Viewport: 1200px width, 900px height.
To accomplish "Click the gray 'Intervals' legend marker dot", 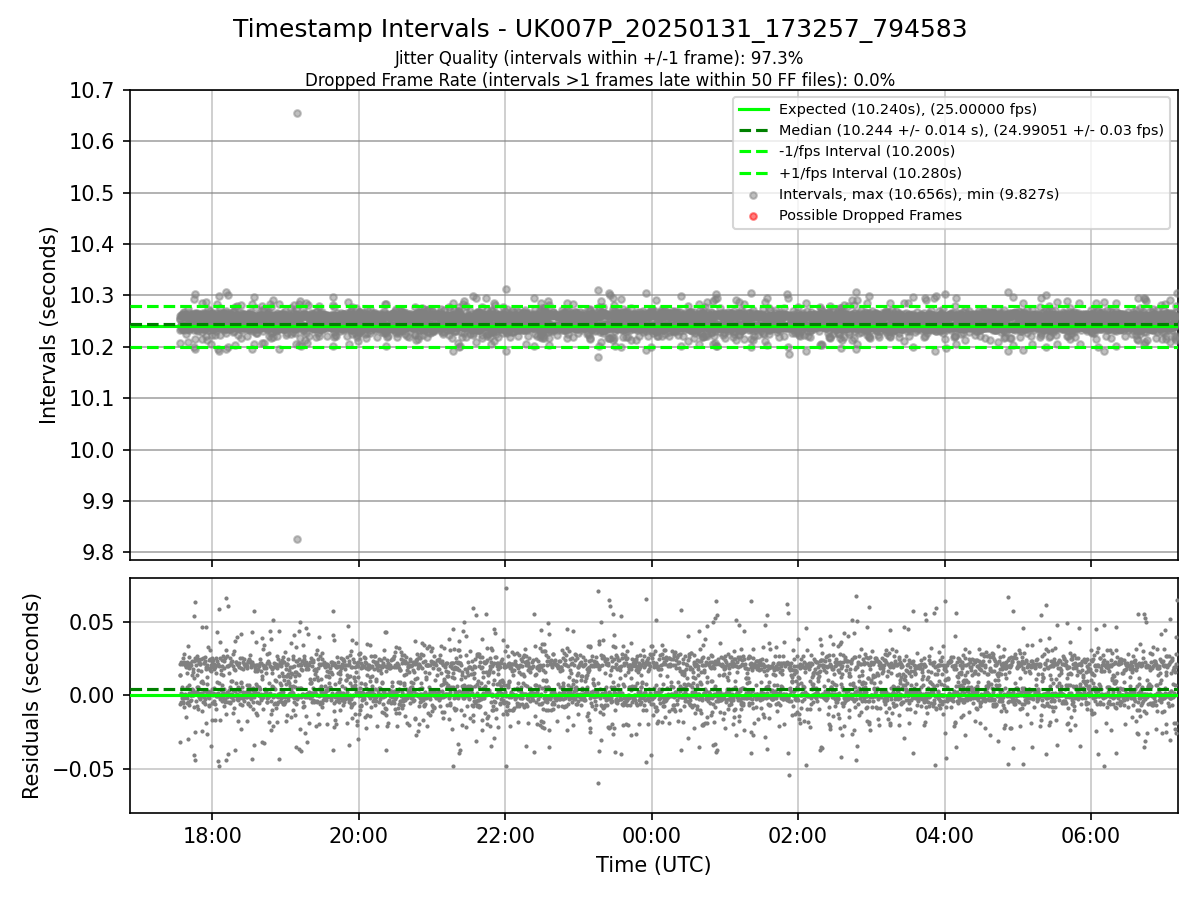I will point(754,195).
